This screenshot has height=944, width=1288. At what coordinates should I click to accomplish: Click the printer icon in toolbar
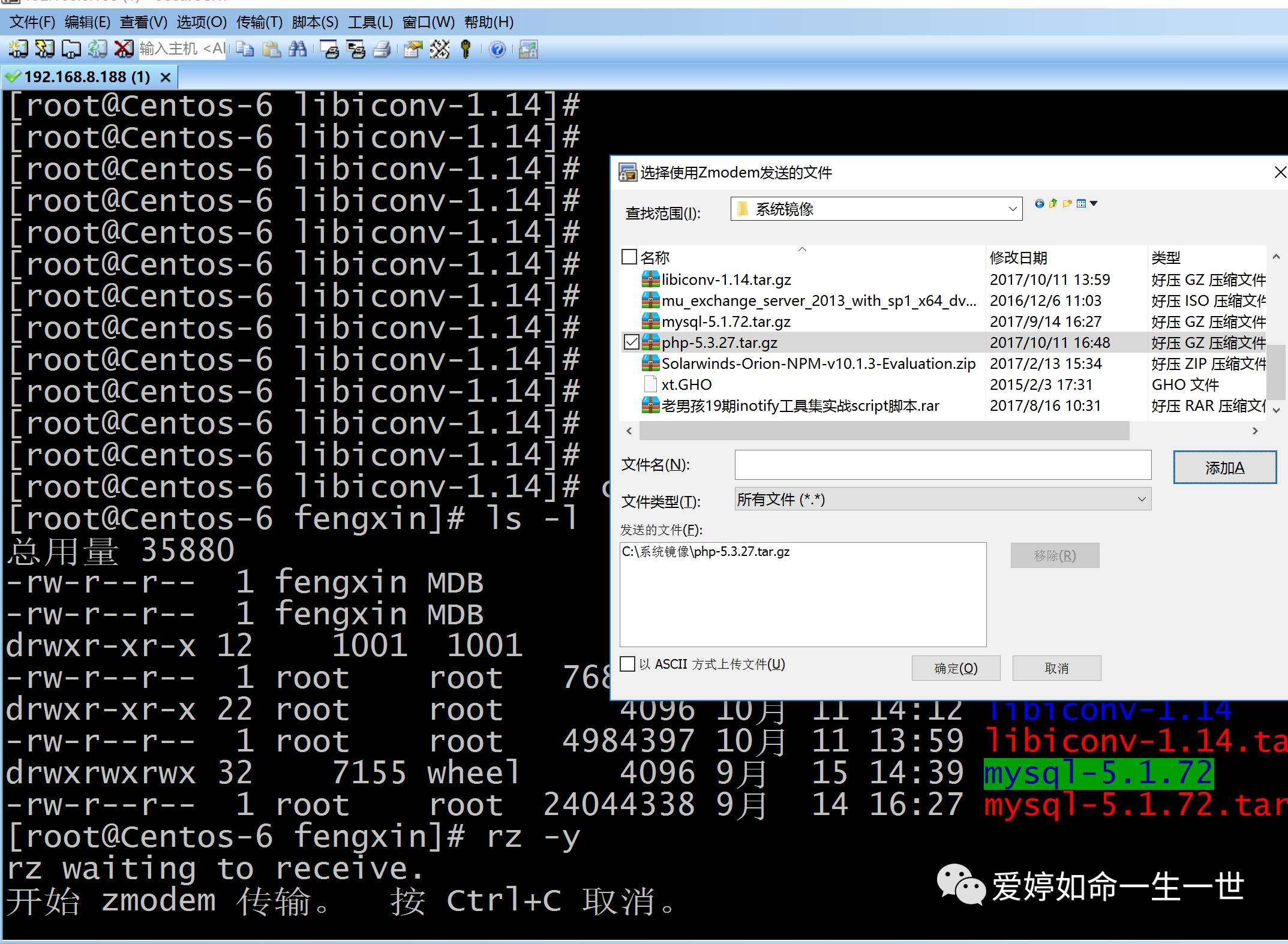coord(382,49)
